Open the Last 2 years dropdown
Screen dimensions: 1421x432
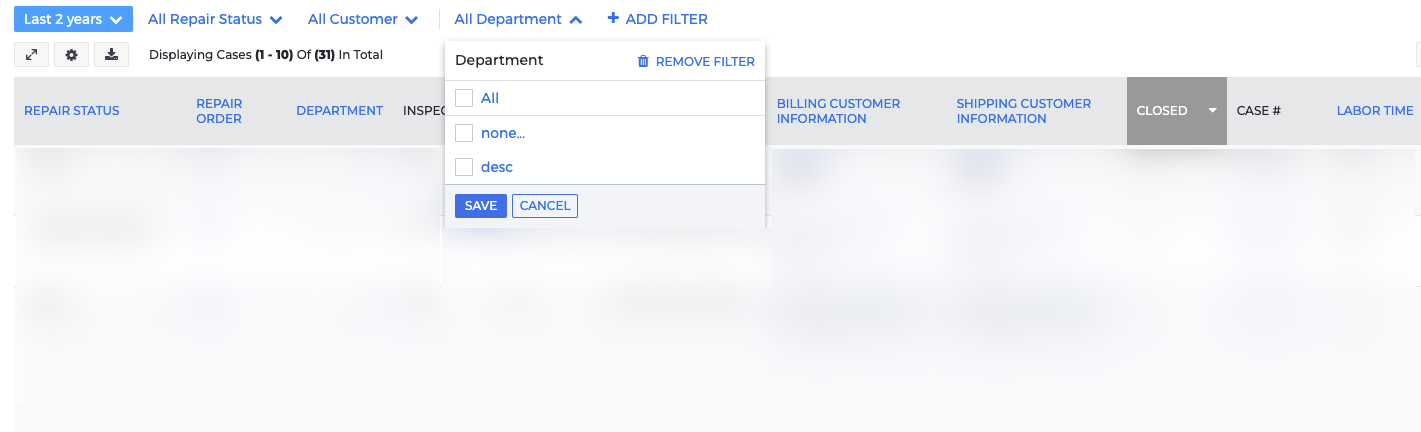pyautogui.click(x=73, y=19)
